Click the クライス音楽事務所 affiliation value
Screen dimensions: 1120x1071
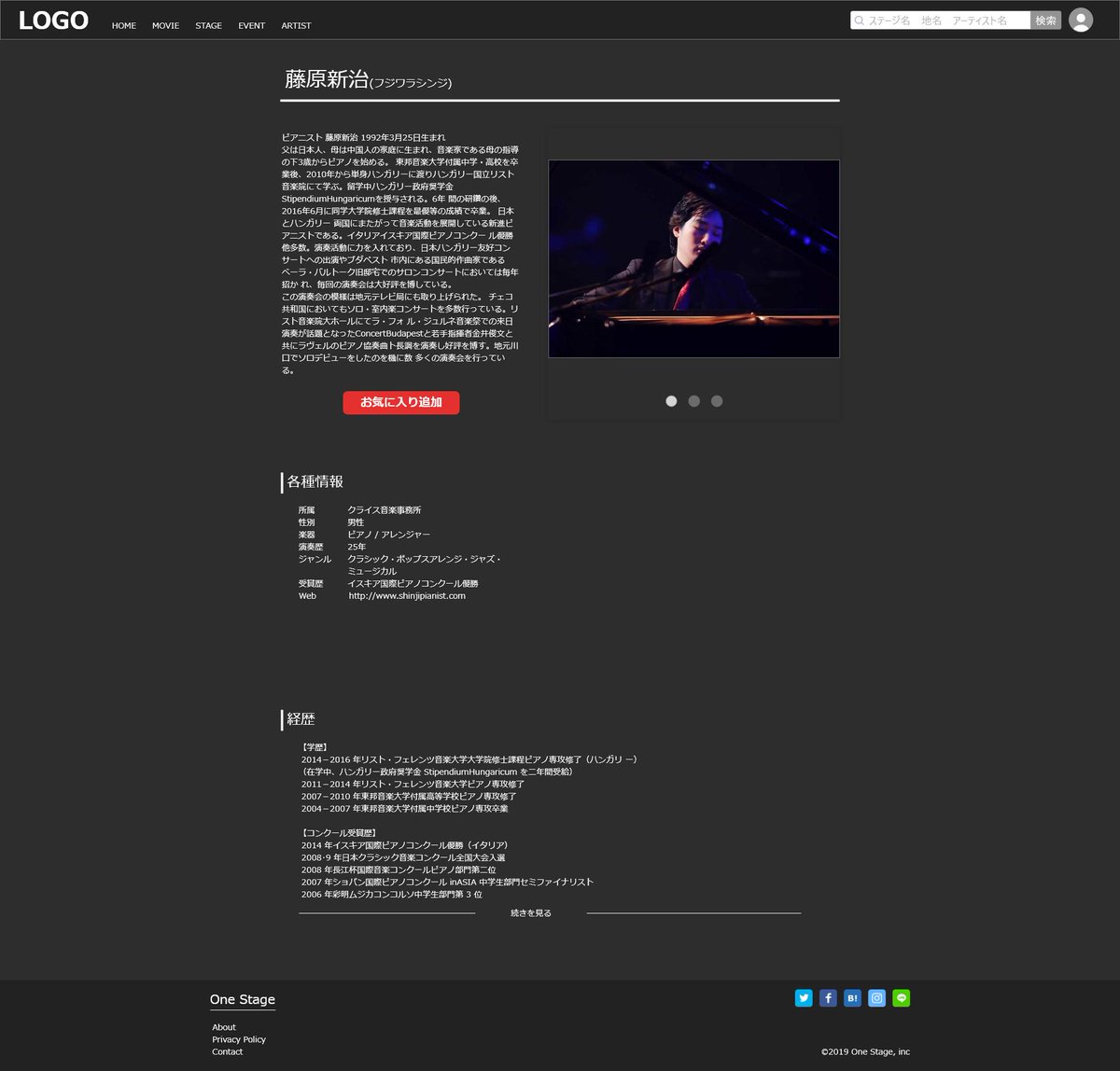click(x=385, y=510)
